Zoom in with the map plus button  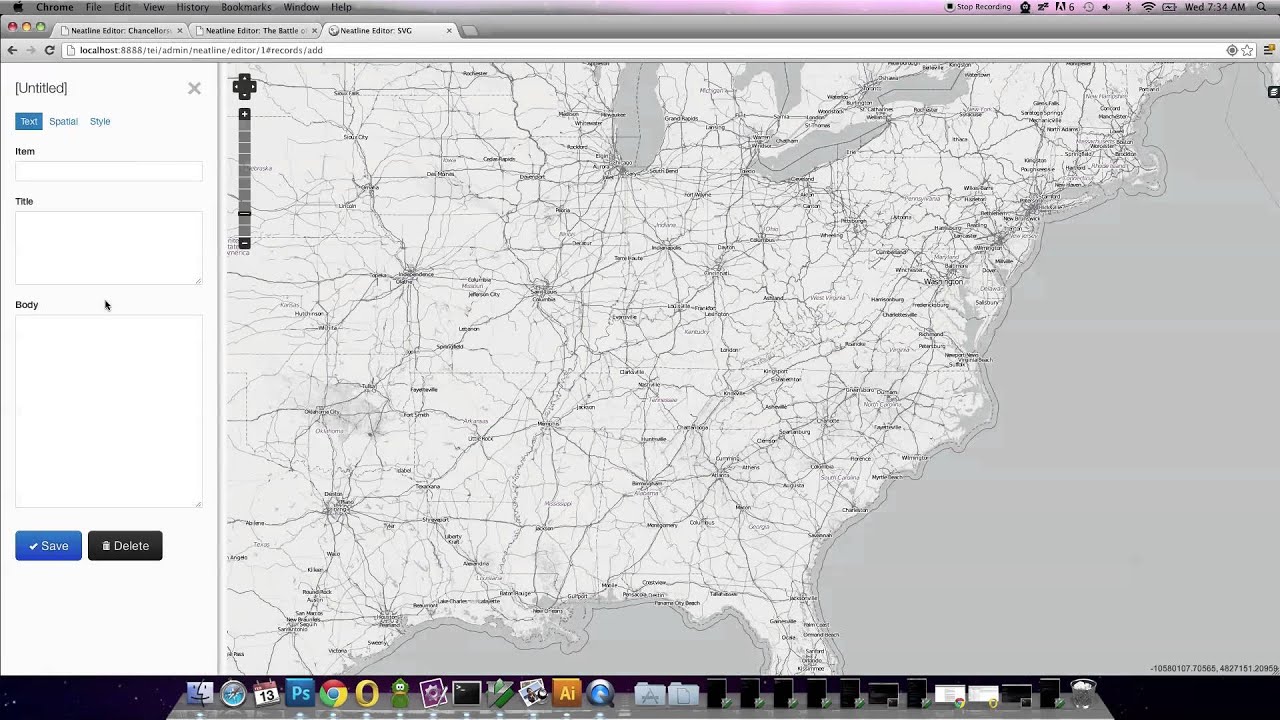(244, 114)
